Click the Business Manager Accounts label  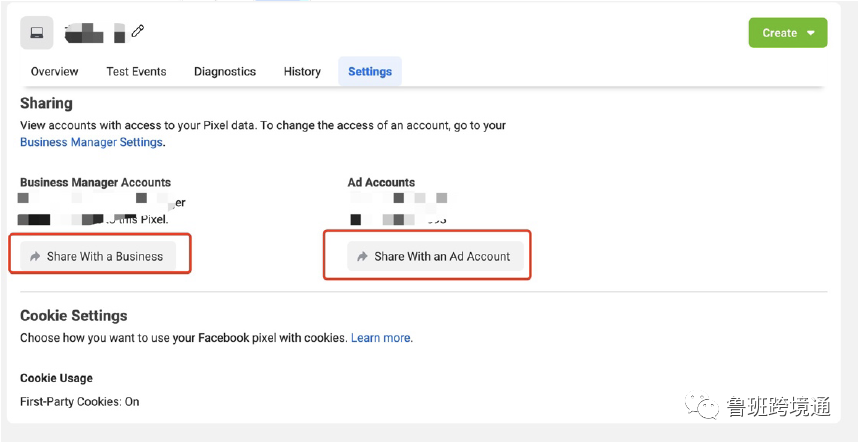click(95, 183)
